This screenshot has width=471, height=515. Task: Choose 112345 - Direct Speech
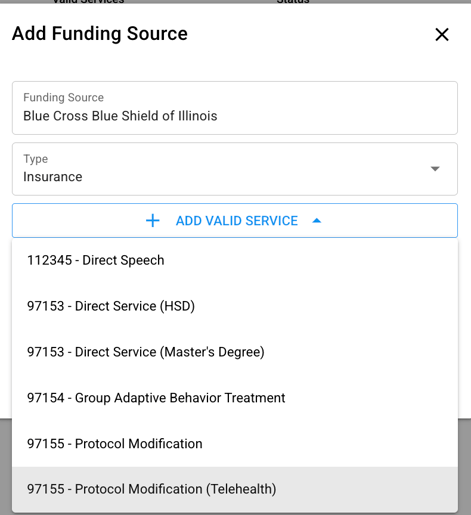(x=235, y=260)
